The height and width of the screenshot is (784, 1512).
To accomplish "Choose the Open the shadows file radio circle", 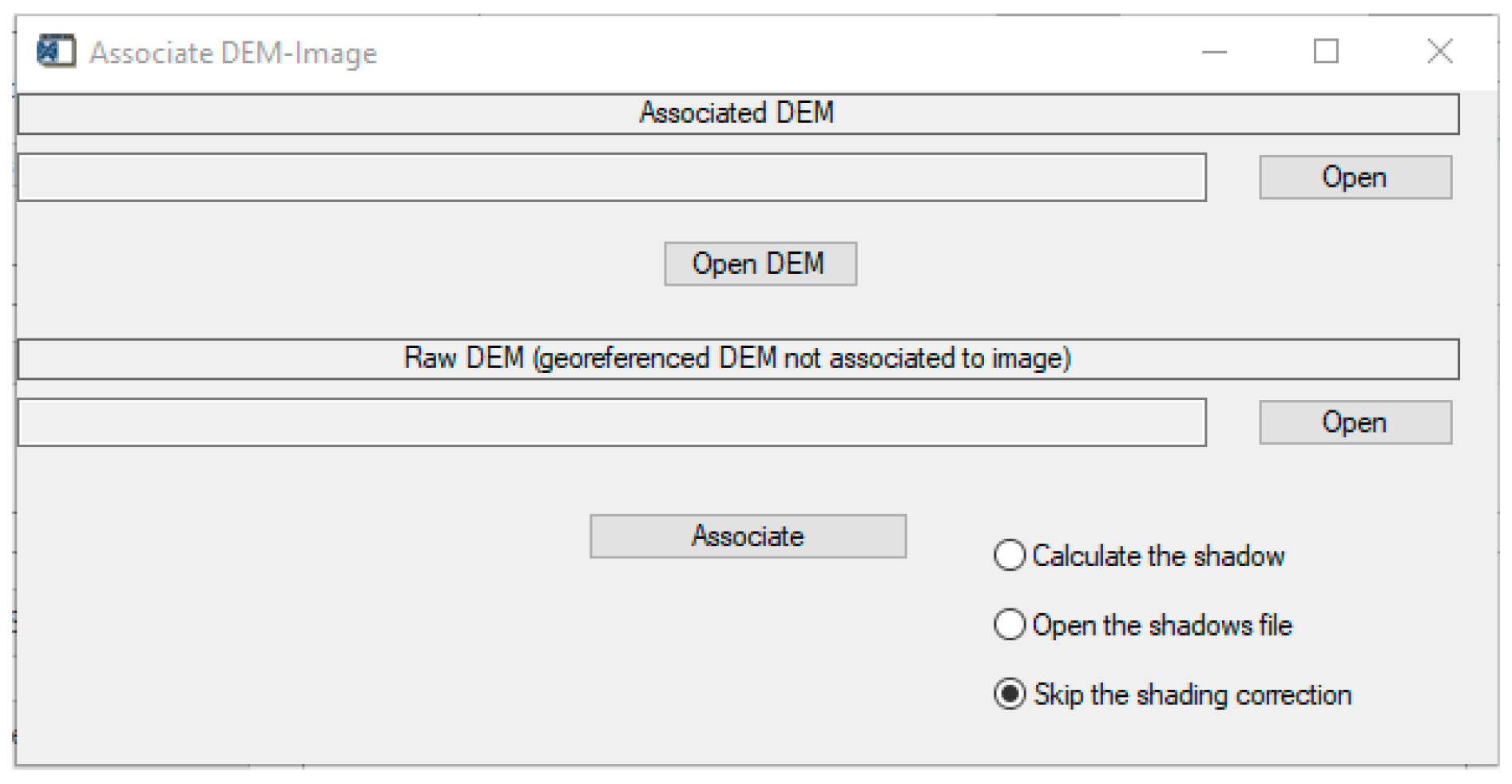I will (1010, 624).
